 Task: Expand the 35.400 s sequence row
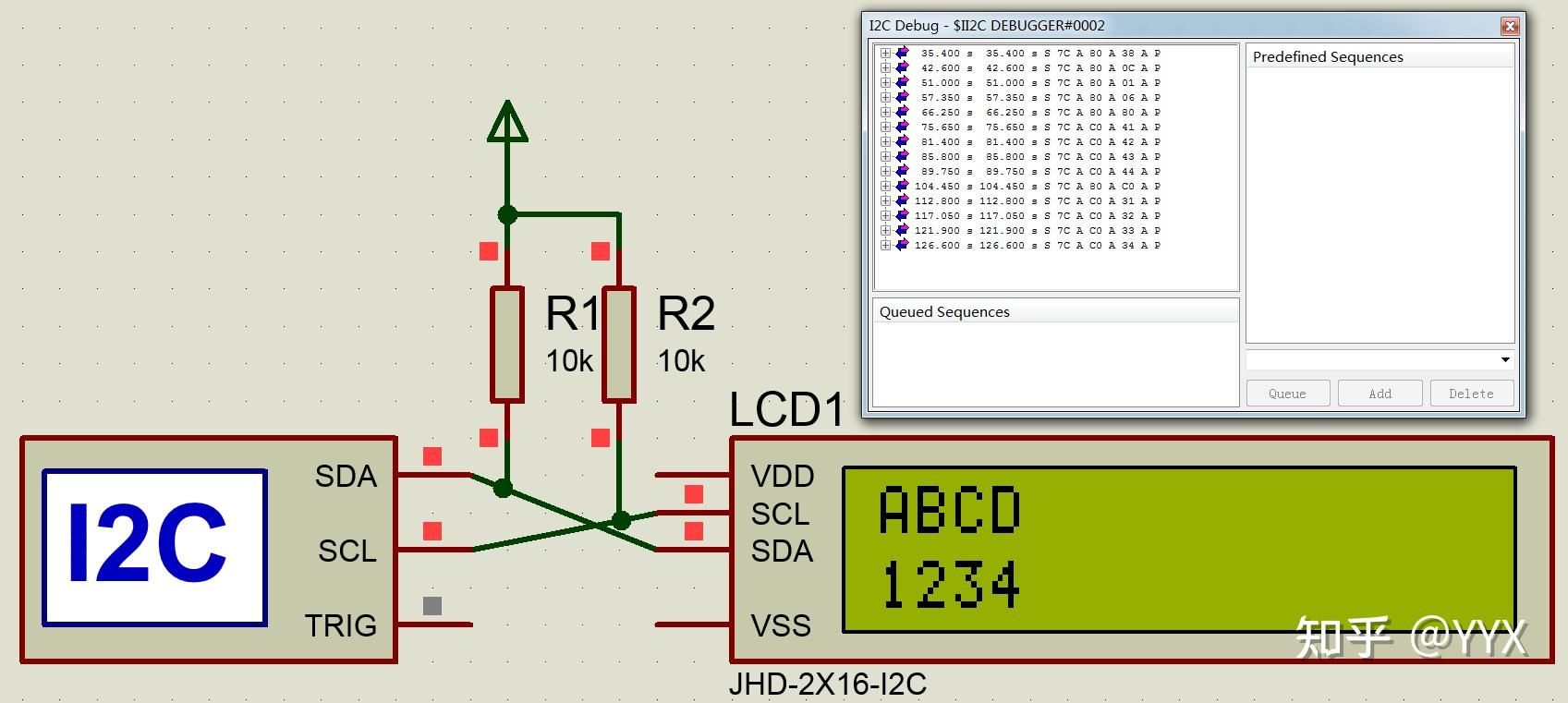pyautogui.click(x=885, y=54)
